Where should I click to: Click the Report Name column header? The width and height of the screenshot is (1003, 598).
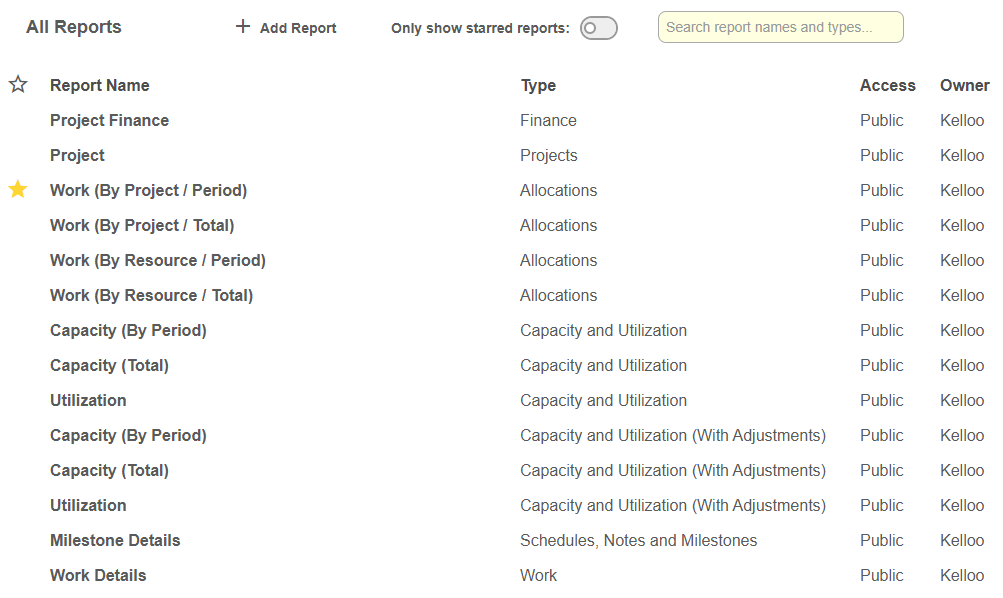click(100, 85)
